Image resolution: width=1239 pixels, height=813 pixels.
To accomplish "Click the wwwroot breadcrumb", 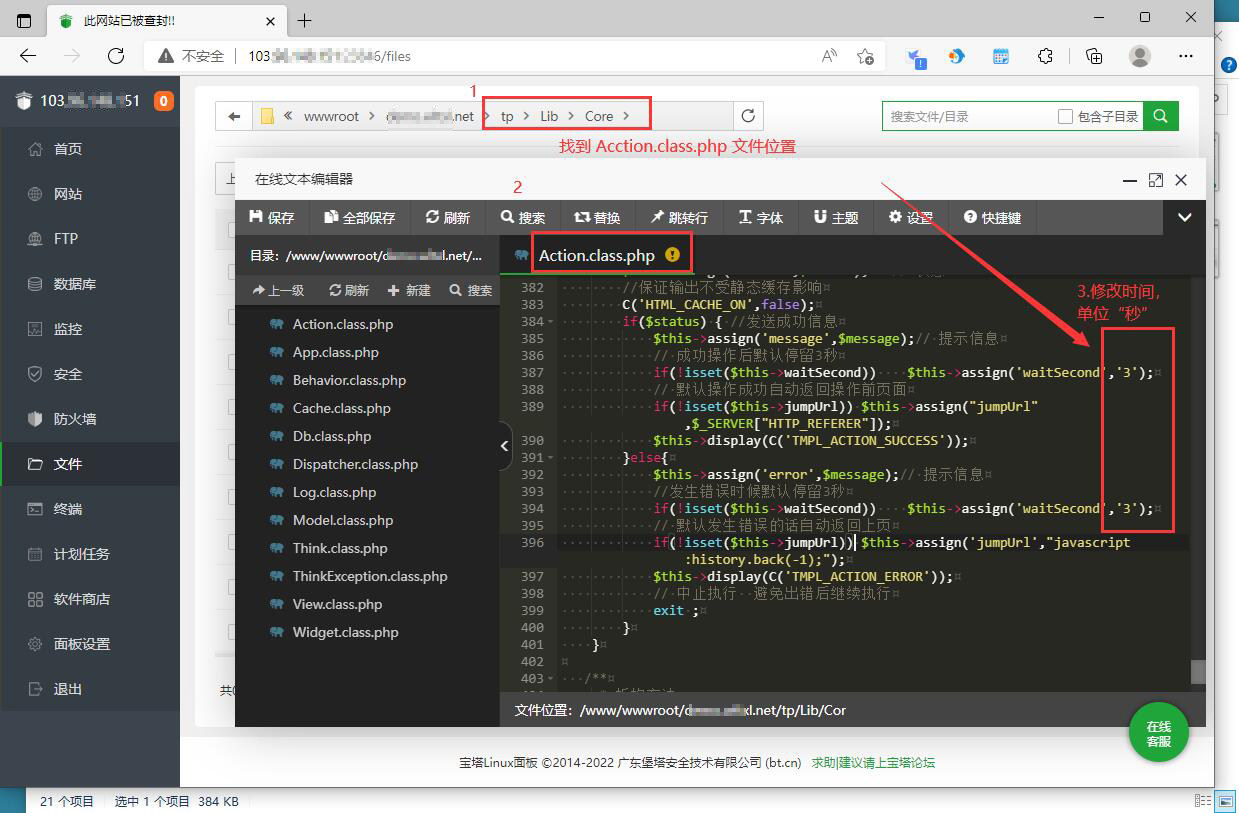I will coord(331,116).
